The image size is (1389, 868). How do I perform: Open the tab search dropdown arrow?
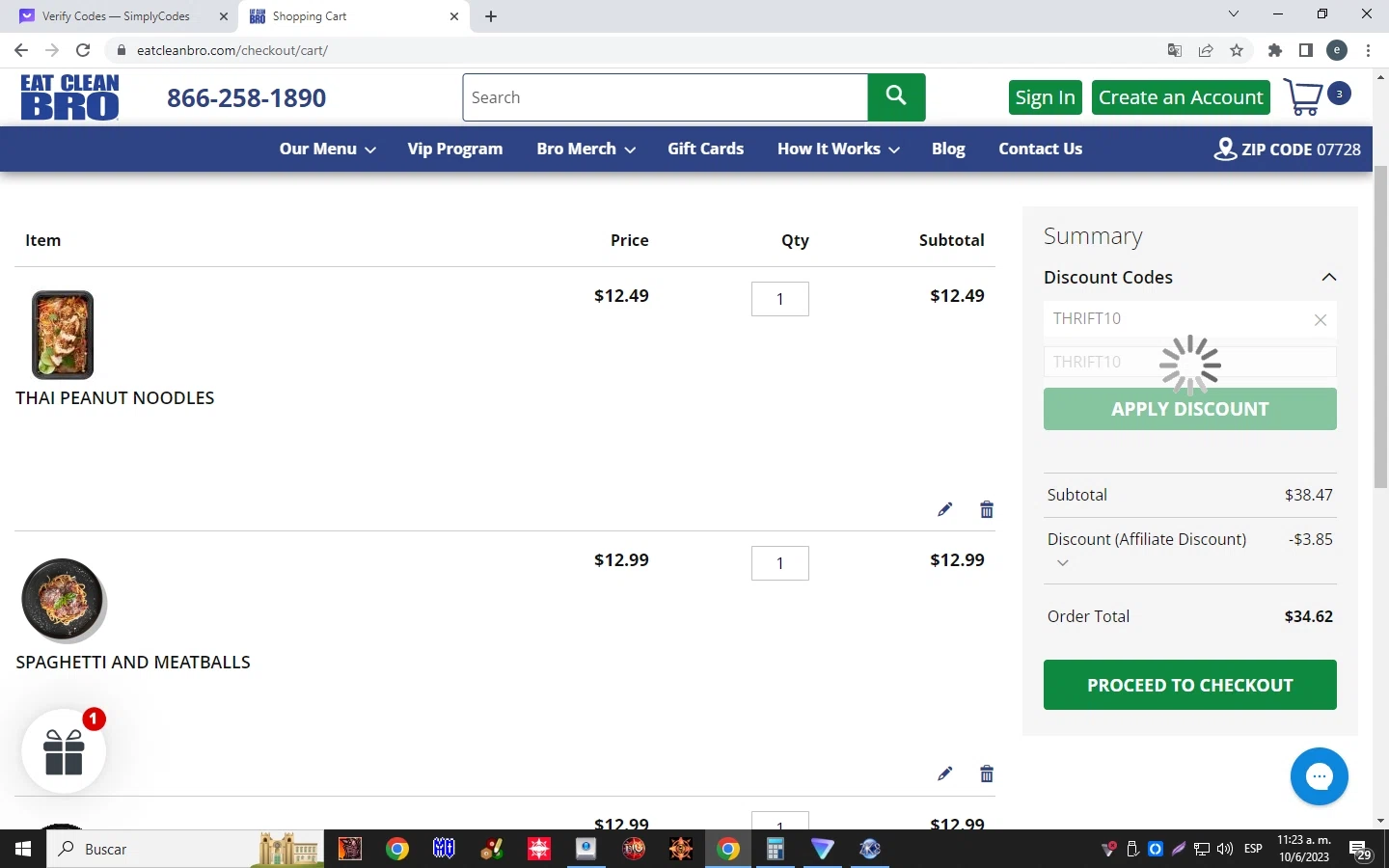[x=1233, y=14]
